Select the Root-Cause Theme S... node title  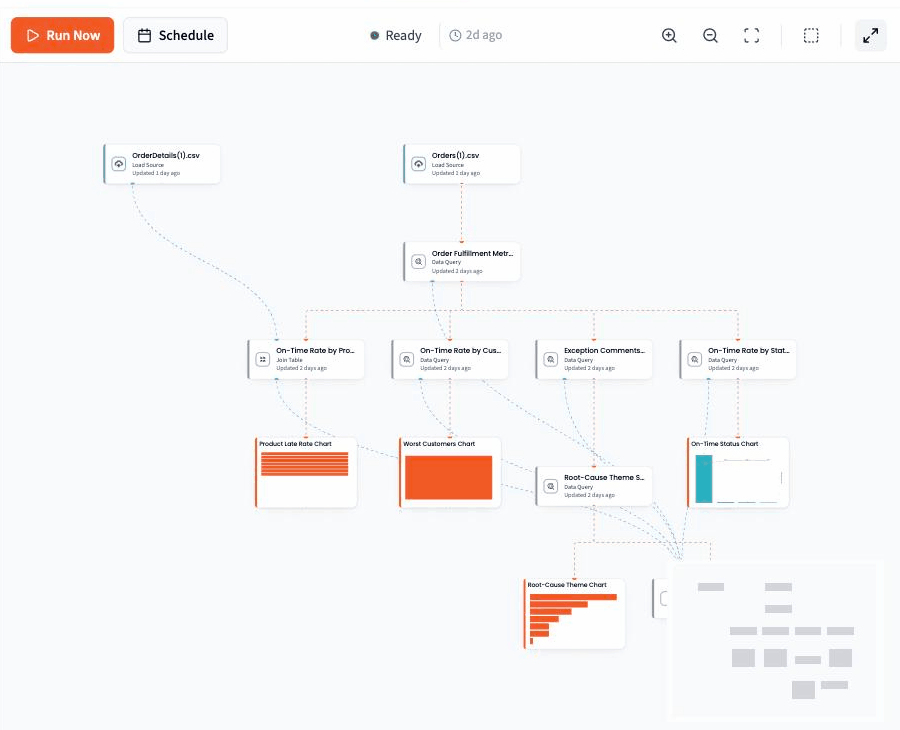pyautogui.click(x=604, y=477)
